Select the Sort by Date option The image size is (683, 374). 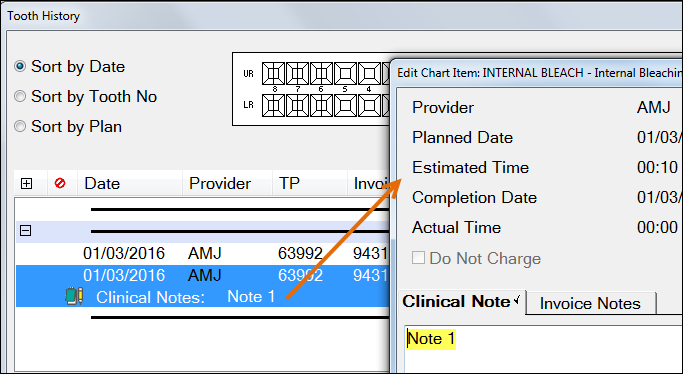coord(70,67)
